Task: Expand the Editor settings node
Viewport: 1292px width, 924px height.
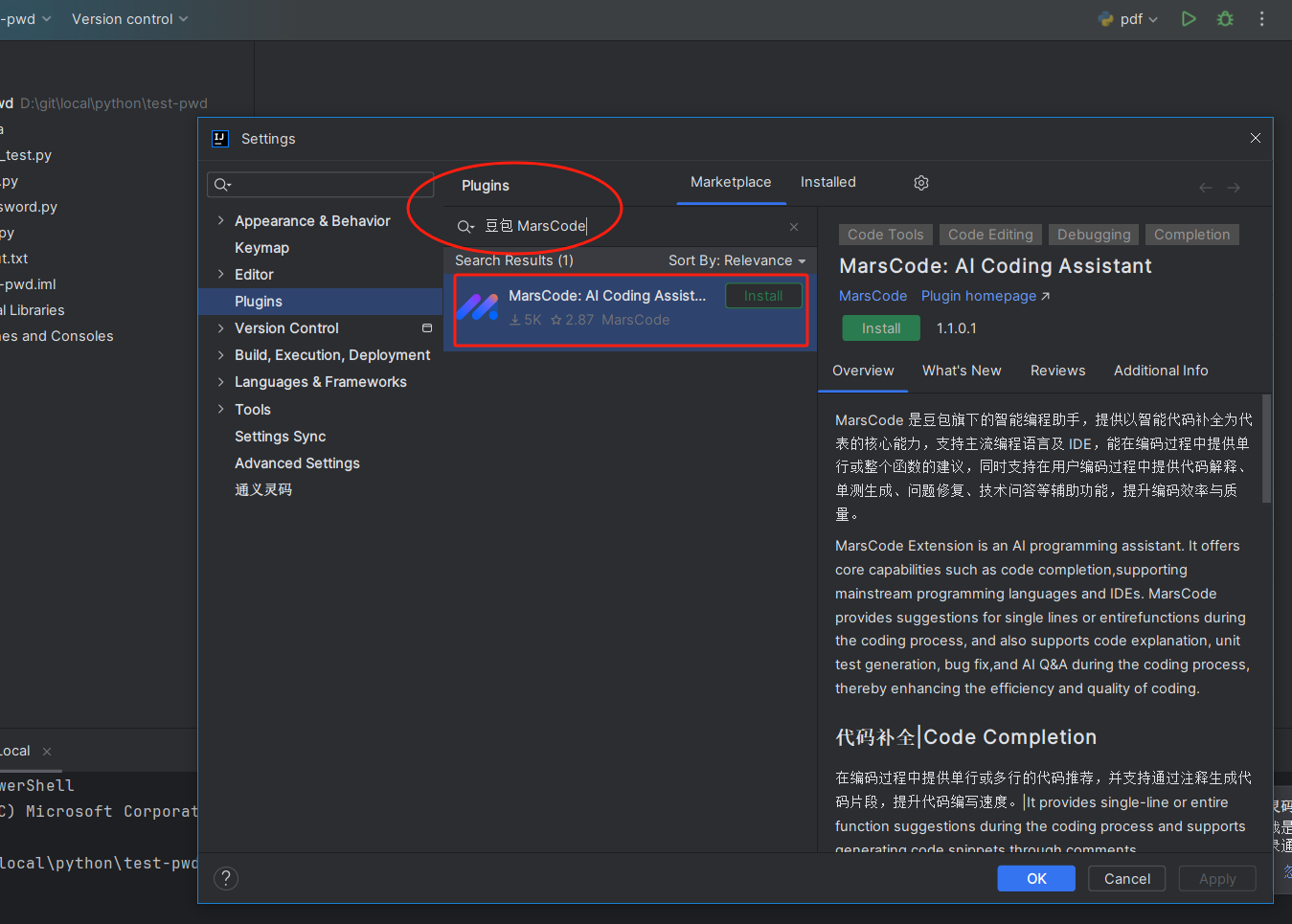Action: click(219, 274)
